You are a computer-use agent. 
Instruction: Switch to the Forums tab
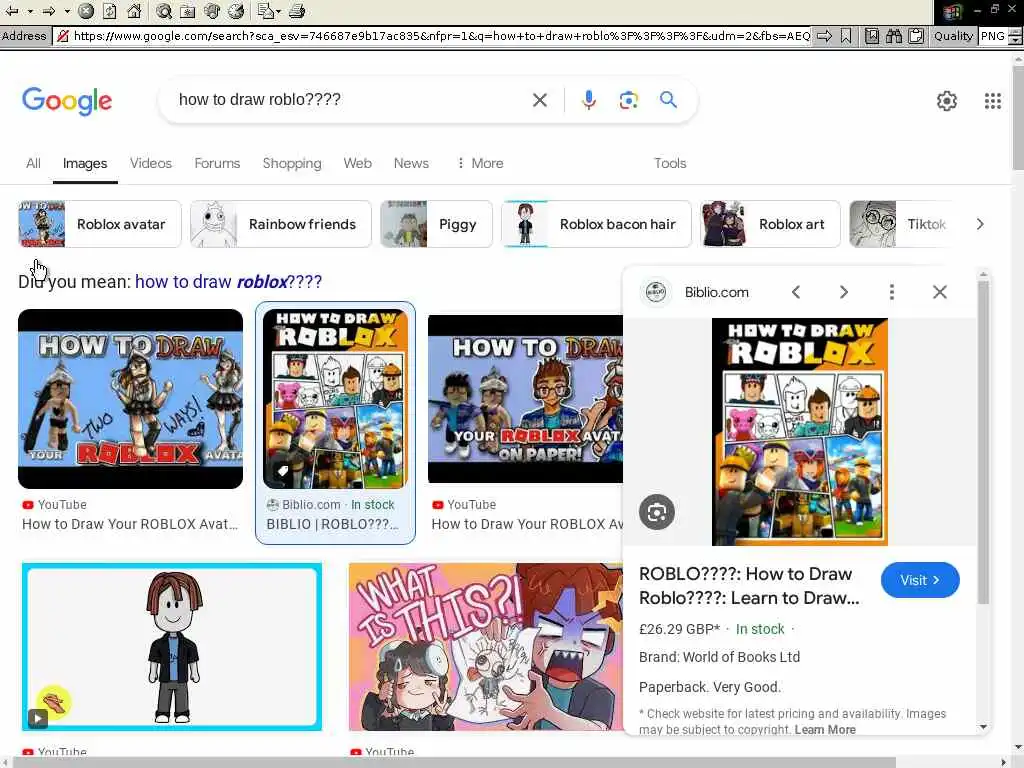tap(217, 163)
